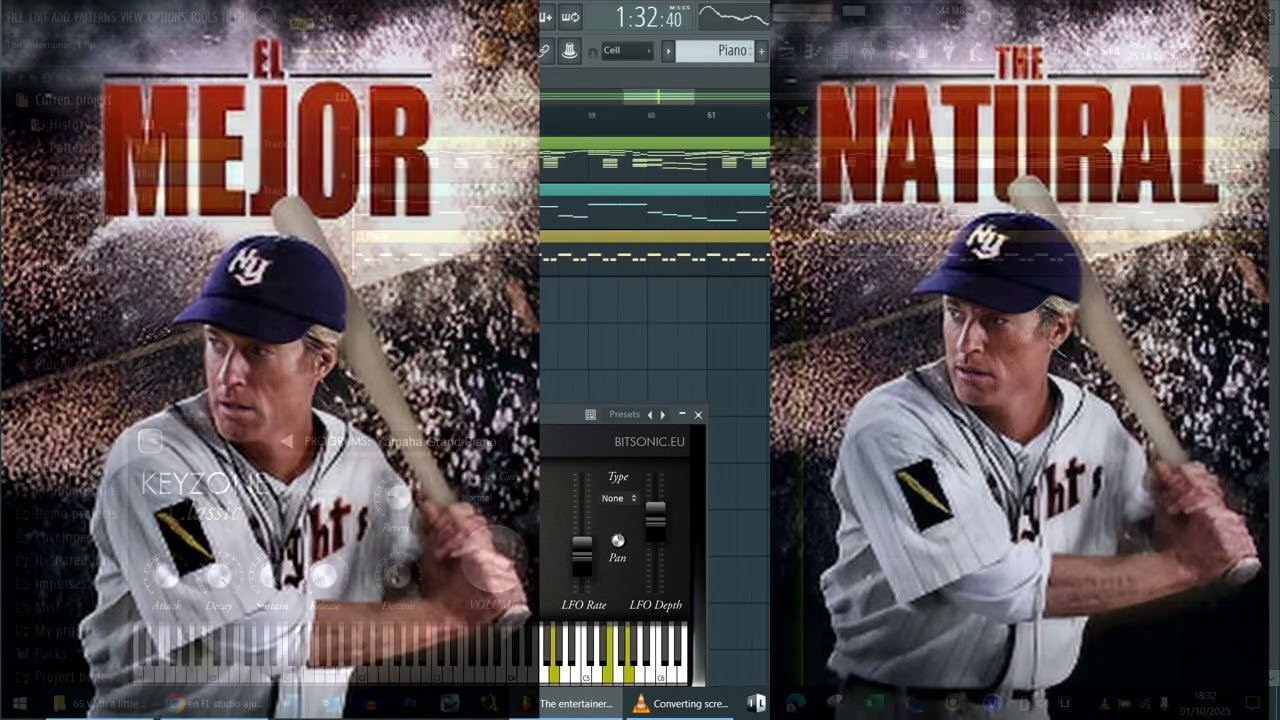Click the LFO Depth slider handle

click(655, 521)
